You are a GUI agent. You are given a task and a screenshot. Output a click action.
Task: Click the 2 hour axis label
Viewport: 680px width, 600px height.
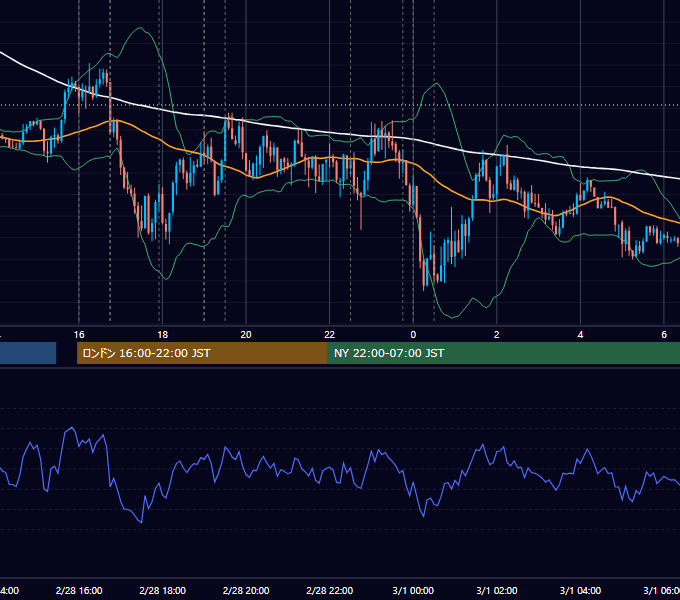(x=497, y=335)
